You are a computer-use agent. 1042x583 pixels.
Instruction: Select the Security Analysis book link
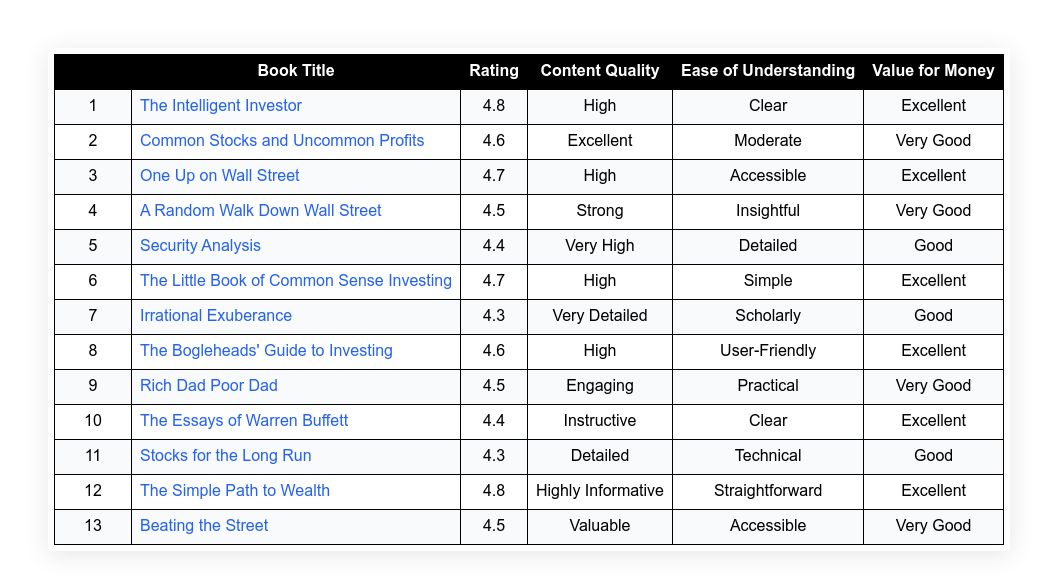point(200,246)
